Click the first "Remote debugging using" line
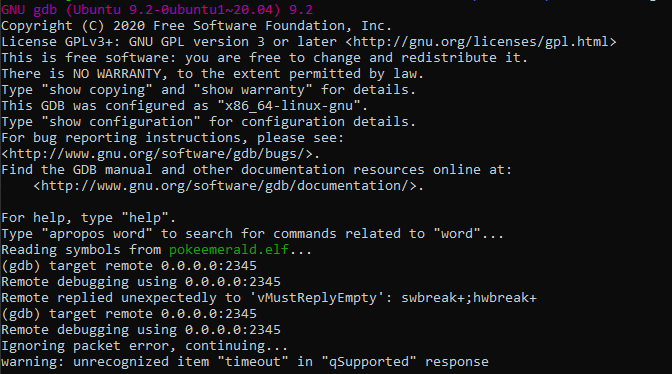Image resolution: width=672 pixels, height=374 pixels. click(141, 282)
